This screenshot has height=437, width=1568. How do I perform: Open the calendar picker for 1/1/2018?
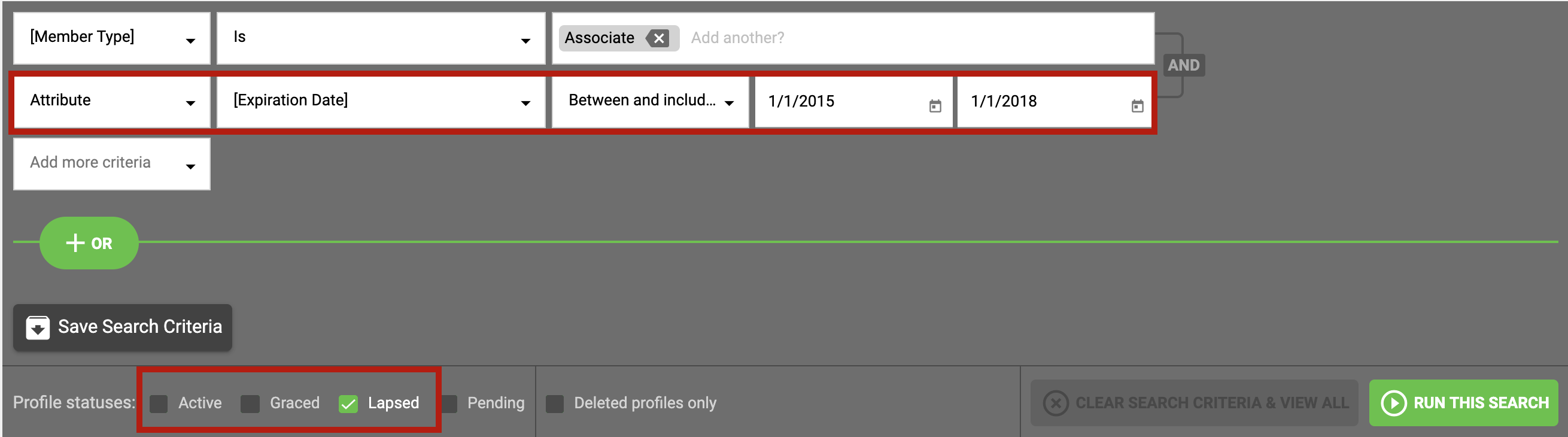(x=1138, y=104)
